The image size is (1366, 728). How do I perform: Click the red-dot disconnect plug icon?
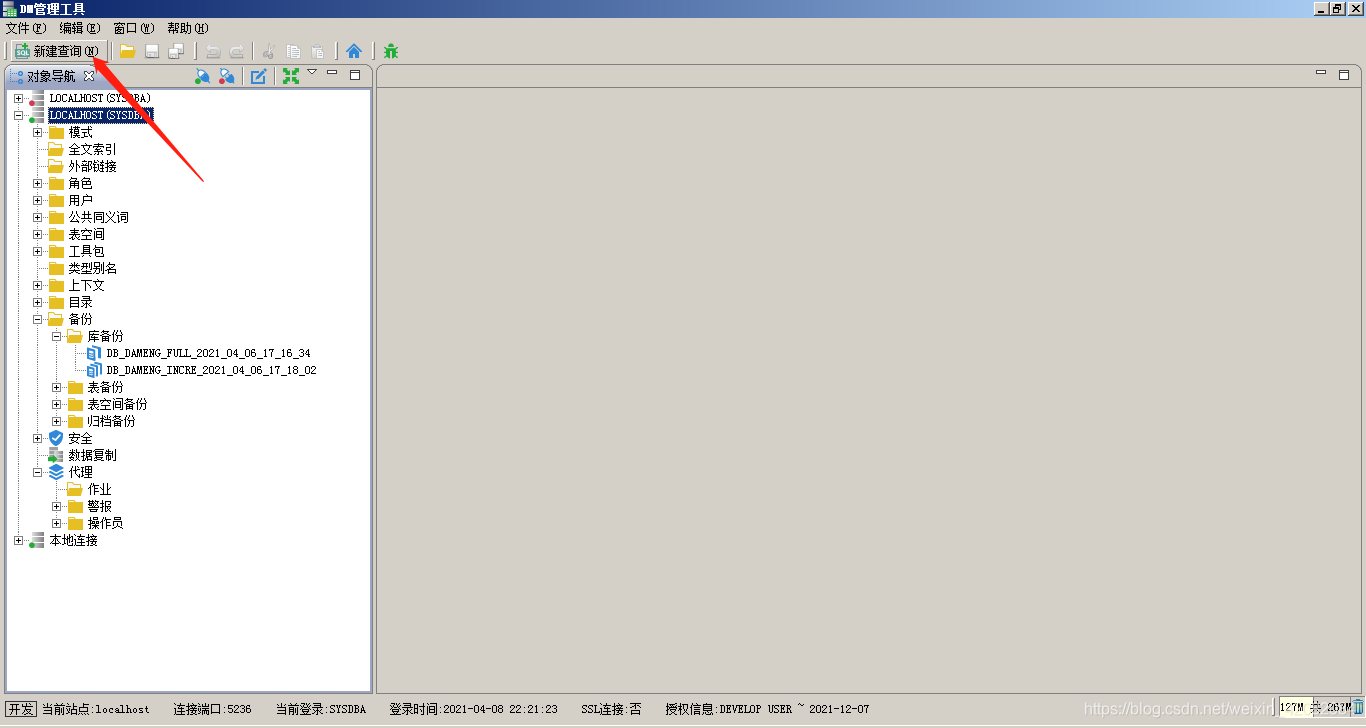(227, 76)
